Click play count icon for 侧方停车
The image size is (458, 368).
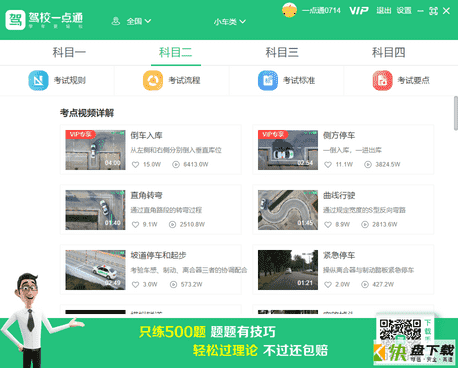(368, 164)
